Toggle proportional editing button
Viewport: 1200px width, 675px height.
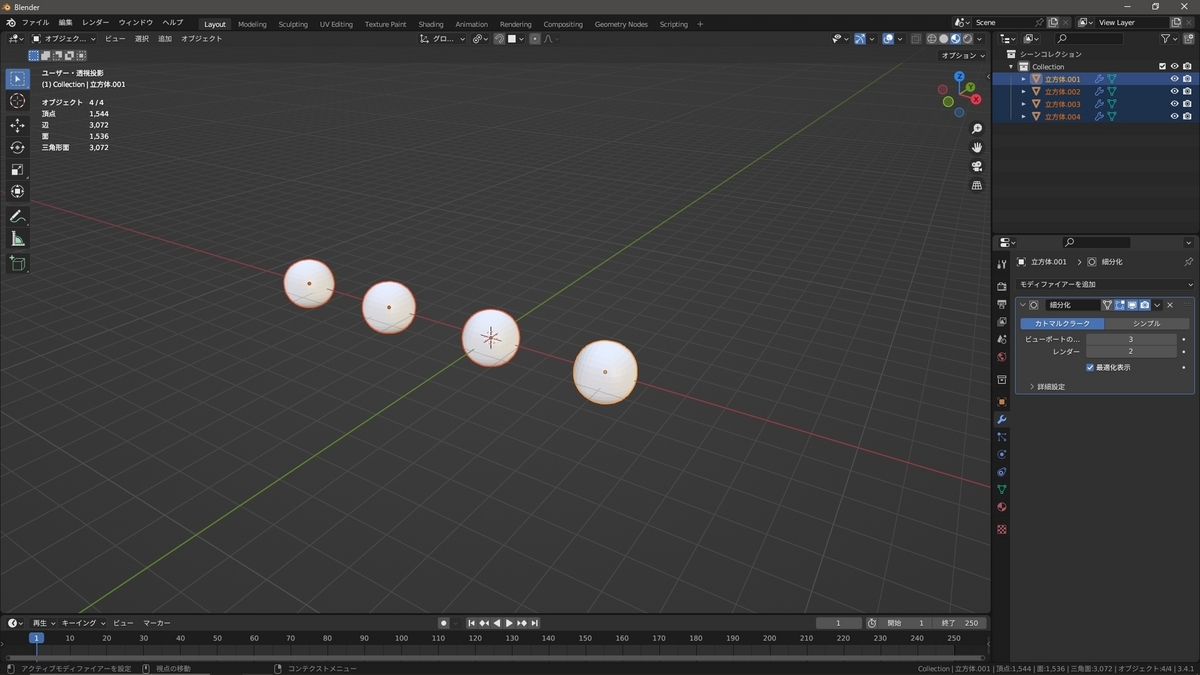point(535,39)
